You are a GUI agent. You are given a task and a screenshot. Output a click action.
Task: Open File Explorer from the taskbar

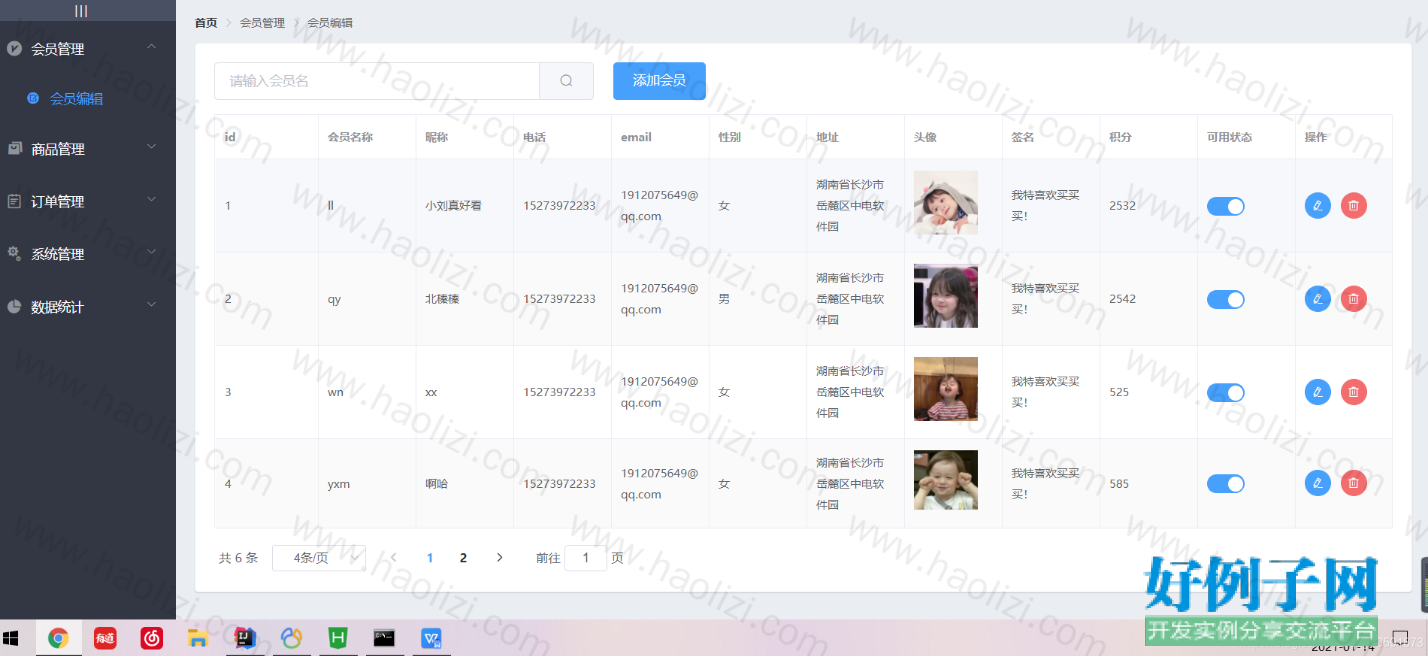[197, 637]
